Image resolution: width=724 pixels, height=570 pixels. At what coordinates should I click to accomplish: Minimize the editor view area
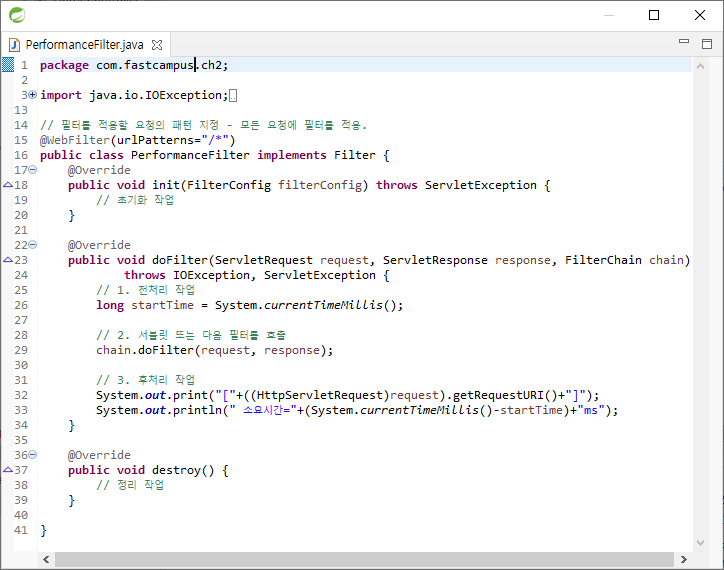684,42
